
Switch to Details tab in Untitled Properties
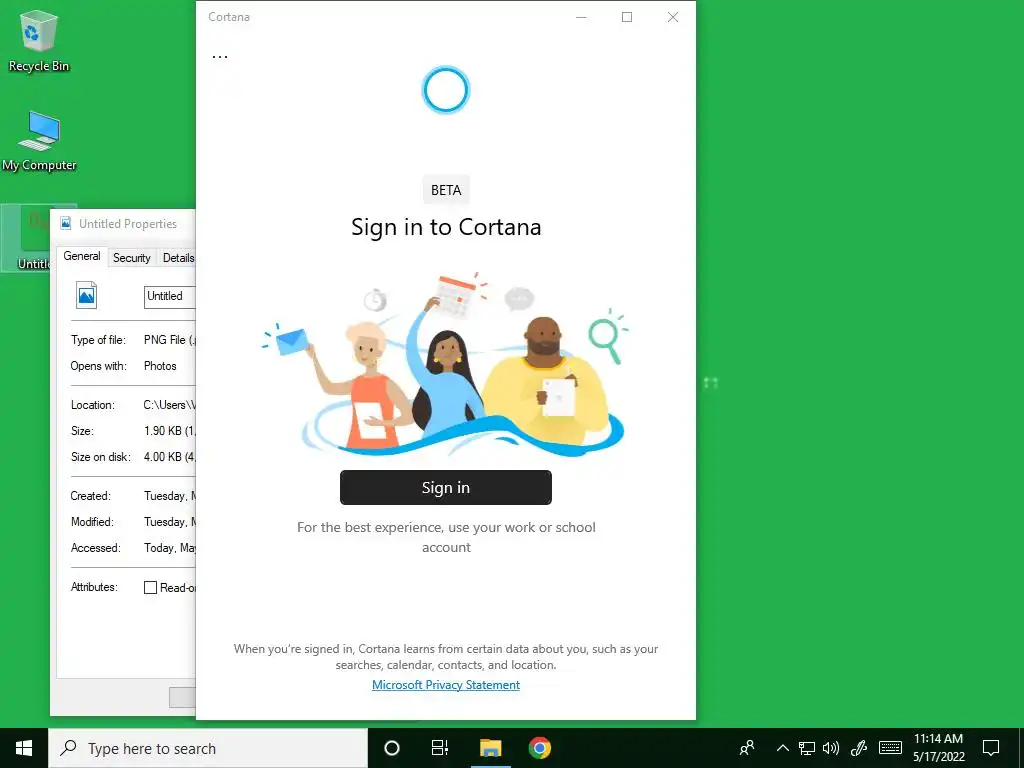pos(178,258)
